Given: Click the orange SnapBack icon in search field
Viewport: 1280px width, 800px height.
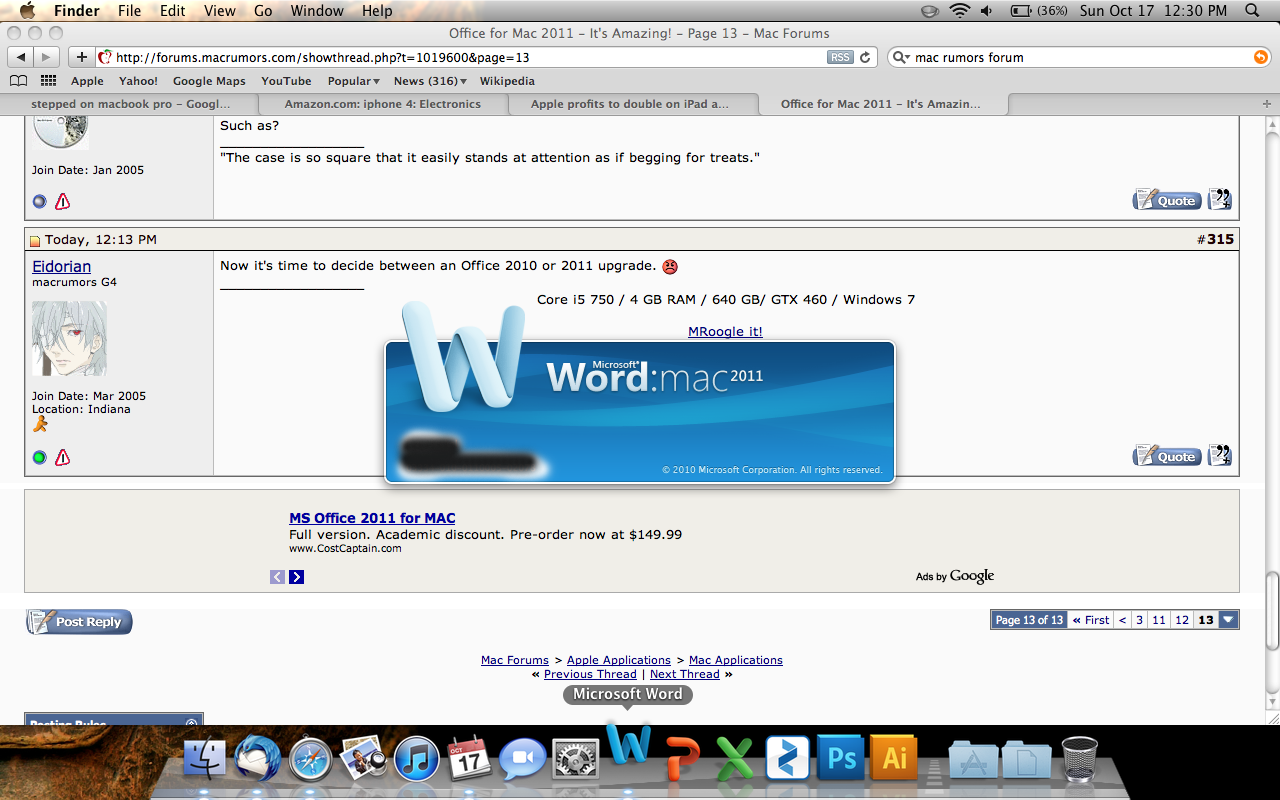Looking at the screenshot, I should (x=1260, y=57).
